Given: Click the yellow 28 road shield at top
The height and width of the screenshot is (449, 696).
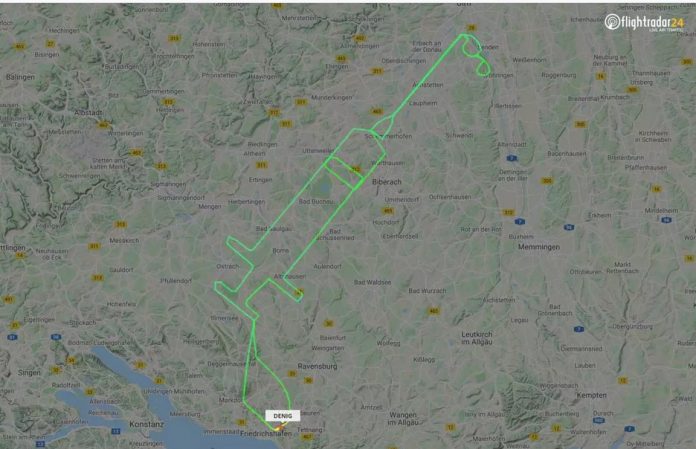Looking at the screenshot, I should (471, 28).
